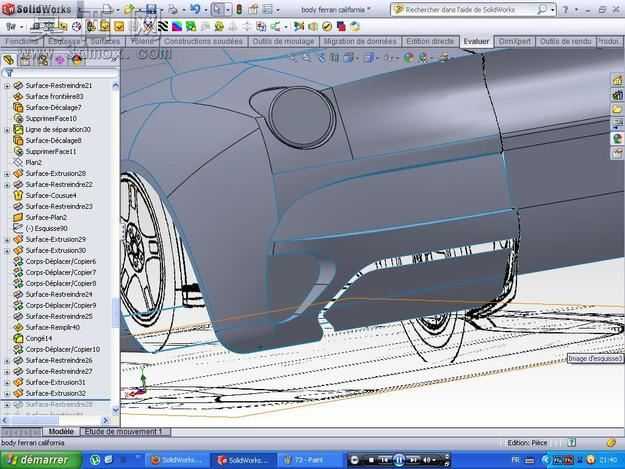Expand the Surface-Restreindre26 tree node
This screenshot has width=625, height=469.
tap(7, 361)
